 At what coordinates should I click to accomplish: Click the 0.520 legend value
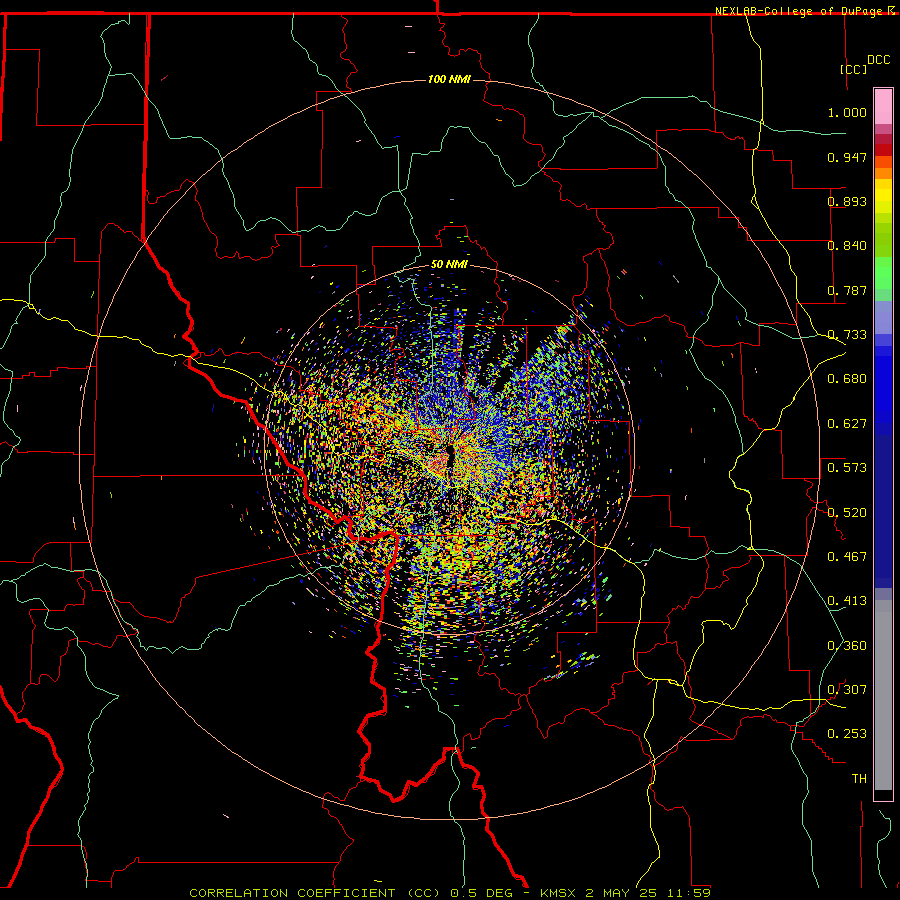coord(847,513)
